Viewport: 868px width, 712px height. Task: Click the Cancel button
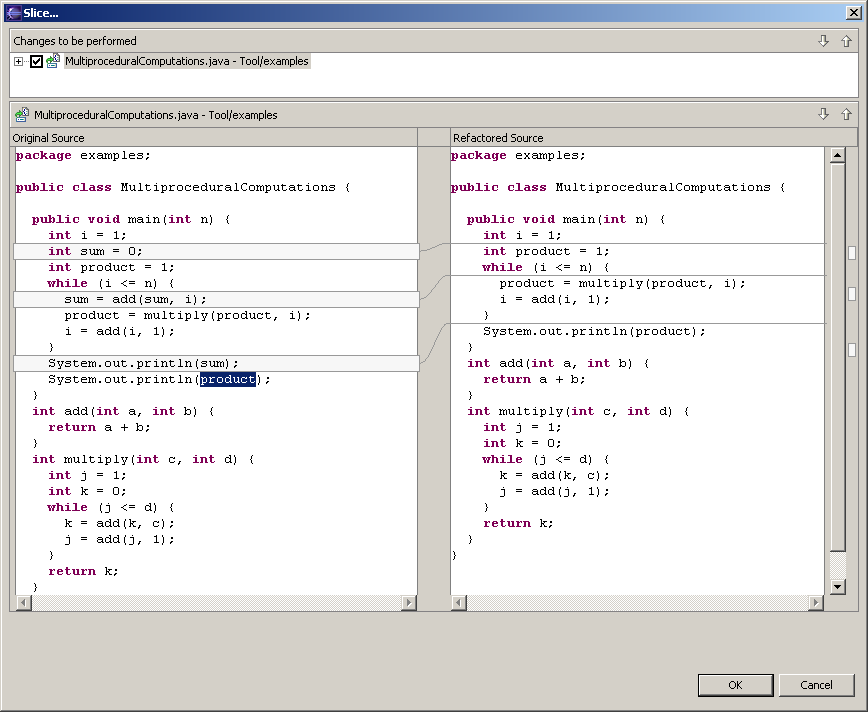coord(816,685)
